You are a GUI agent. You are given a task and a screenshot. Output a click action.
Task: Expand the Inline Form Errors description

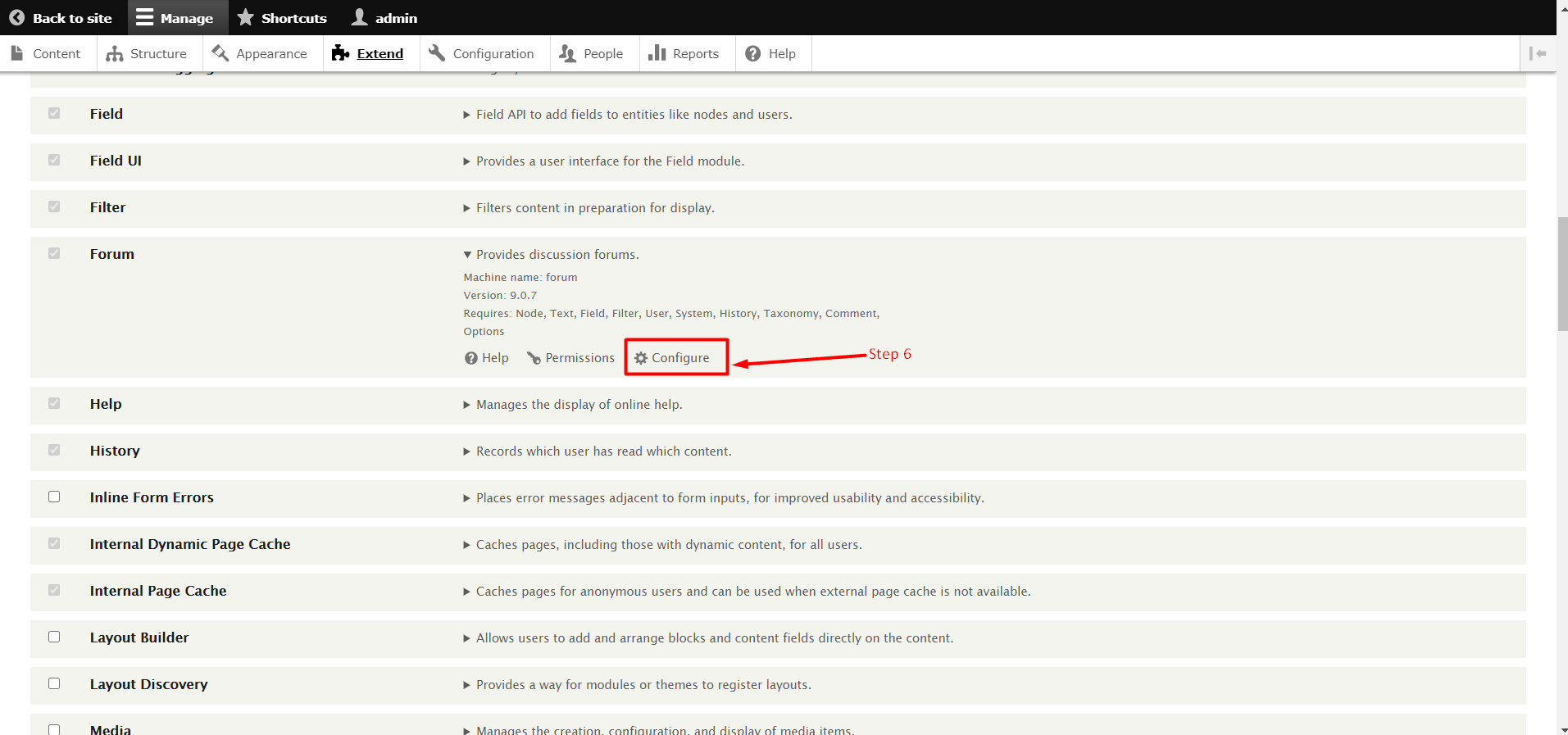[724, 498]
